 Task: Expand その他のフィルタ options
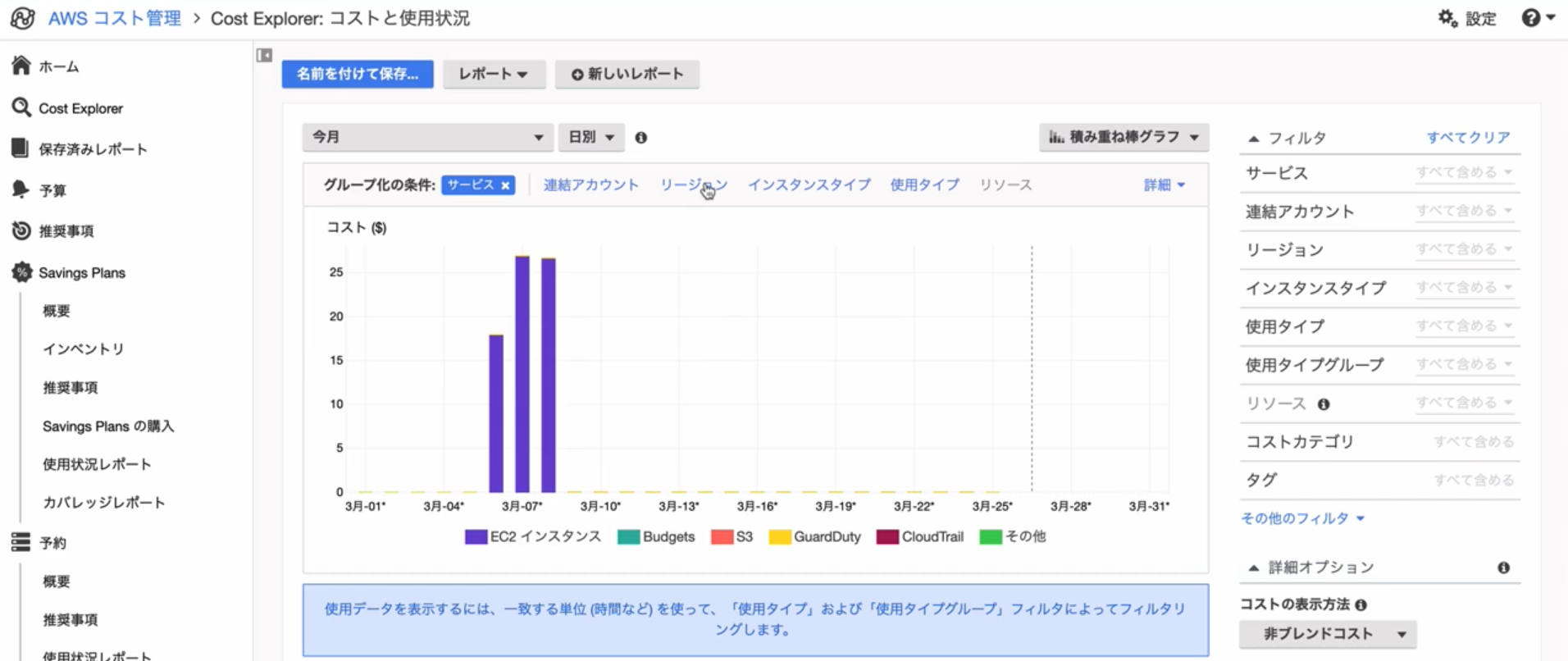[1302, 518]
